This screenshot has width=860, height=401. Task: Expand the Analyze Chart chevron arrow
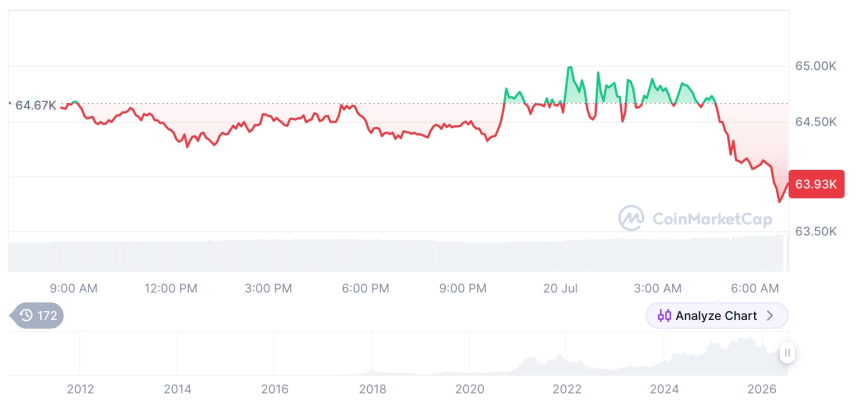coord(770,315)
